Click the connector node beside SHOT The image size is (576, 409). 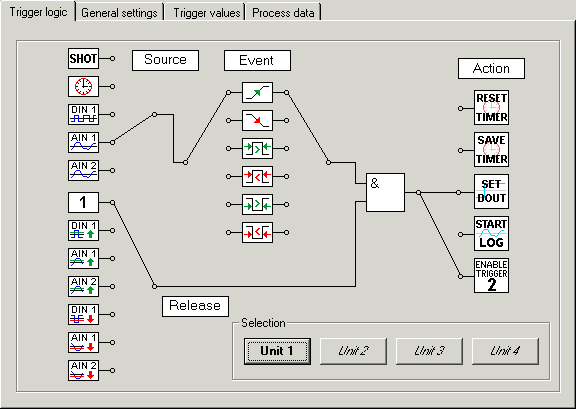112,58
